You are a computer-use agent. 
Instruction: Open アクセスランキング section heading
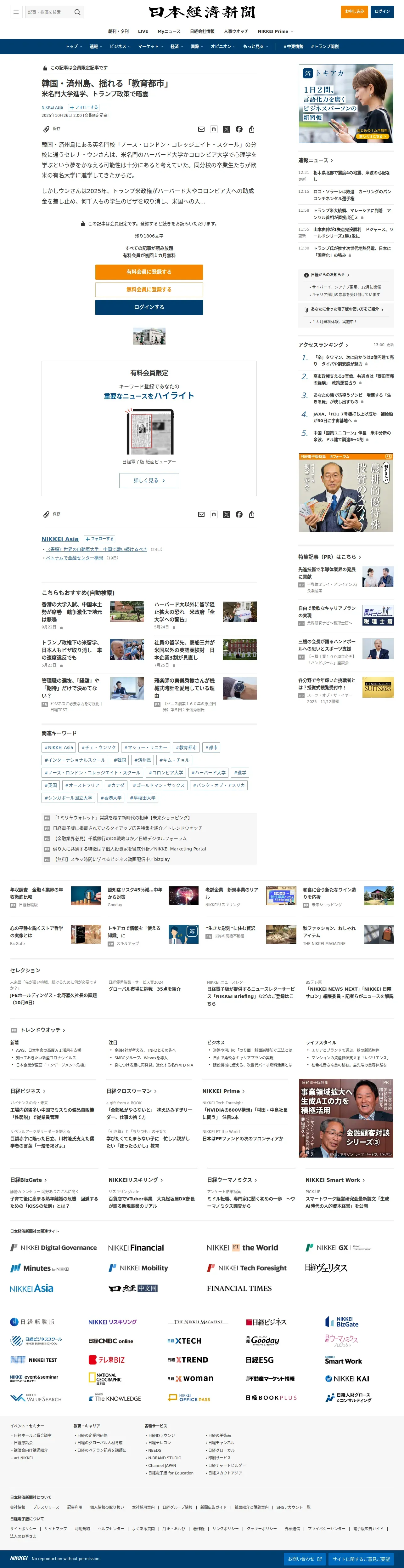pyautogui.click(x=323, y=345)
